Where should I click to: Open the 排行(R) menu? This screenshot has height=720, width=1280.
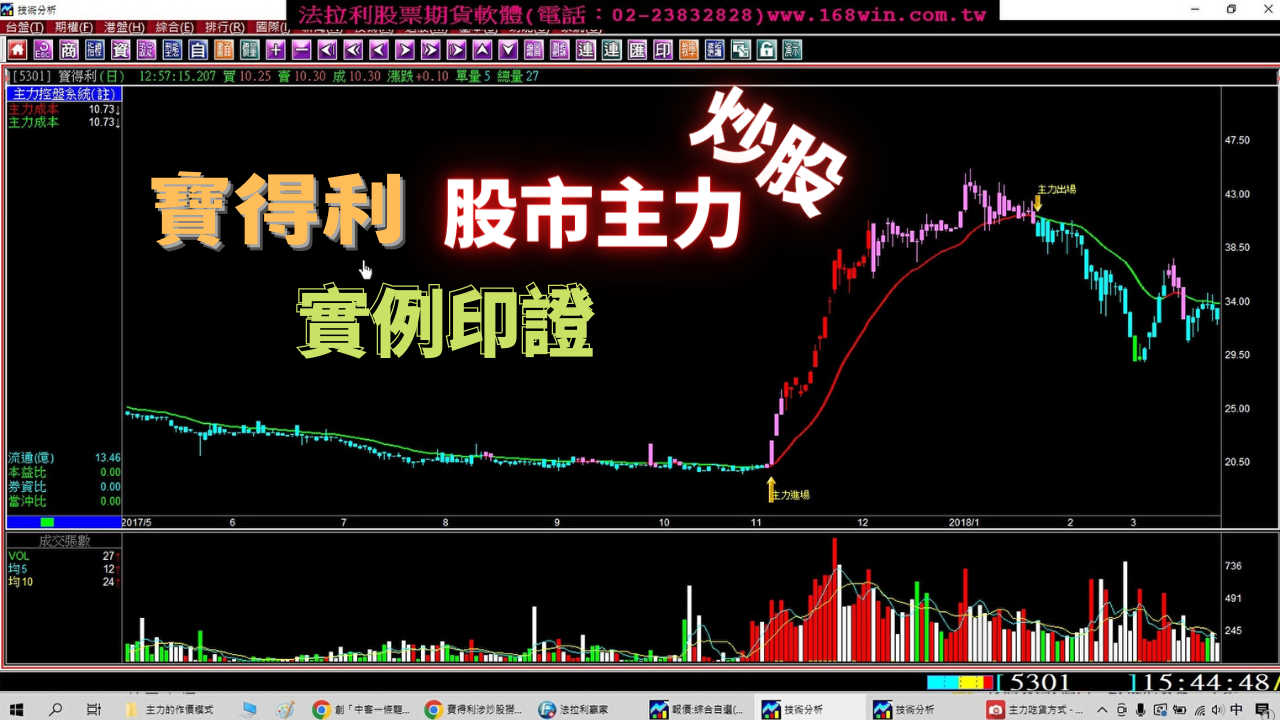224,28
